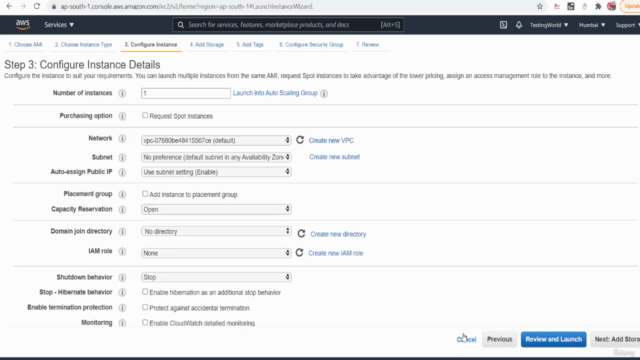The width and height of the screenshot is (640, 360).
Task: Select step 3 Configure Instance tab
Action: (151, 44)
